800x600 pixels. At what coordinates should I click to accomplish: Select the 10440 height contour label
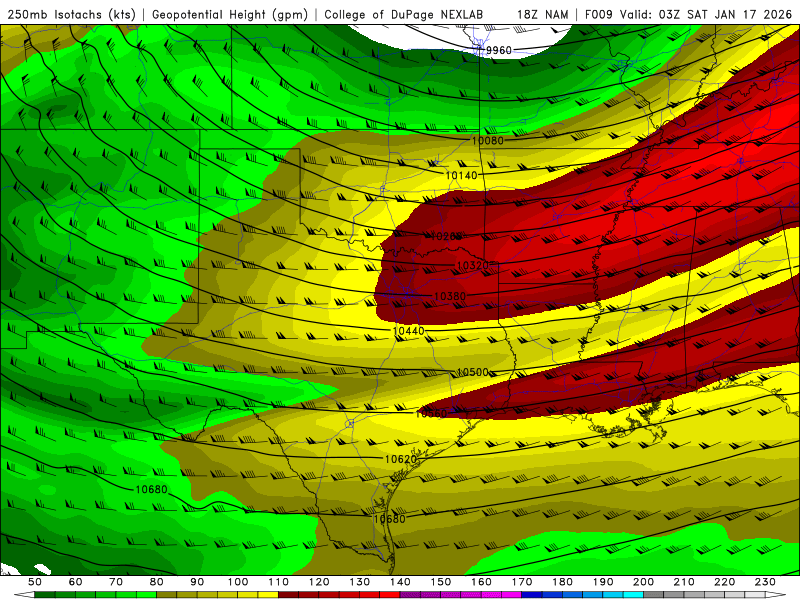tap(408, 331)
